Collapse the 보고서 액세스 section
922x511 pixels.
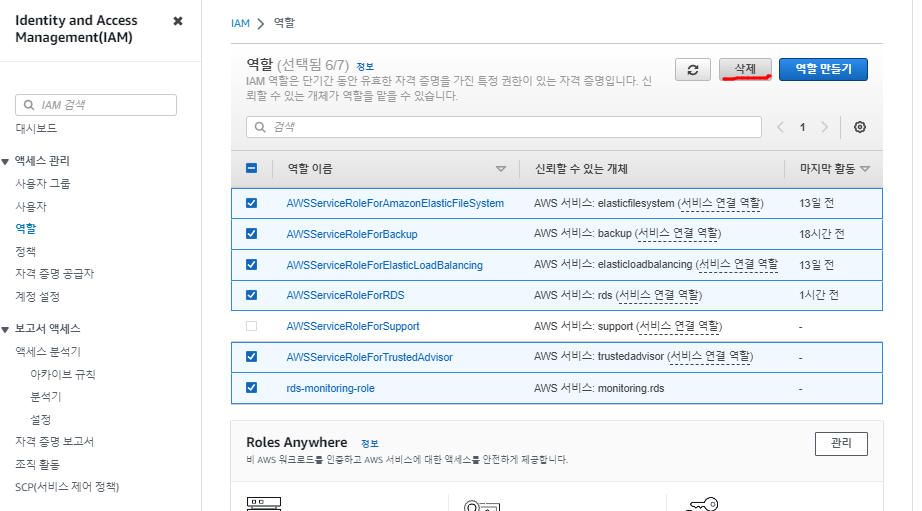(5, 329)
